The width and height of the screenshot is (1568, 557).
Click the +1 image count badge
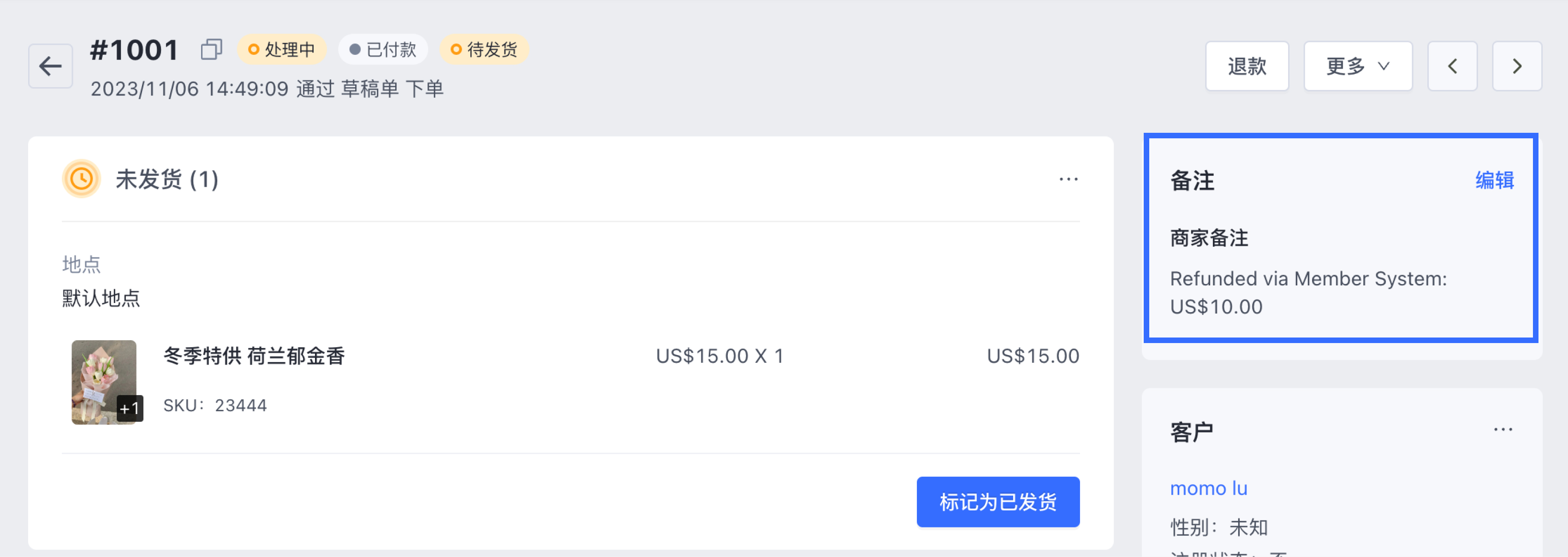click(x=130, y=409)
